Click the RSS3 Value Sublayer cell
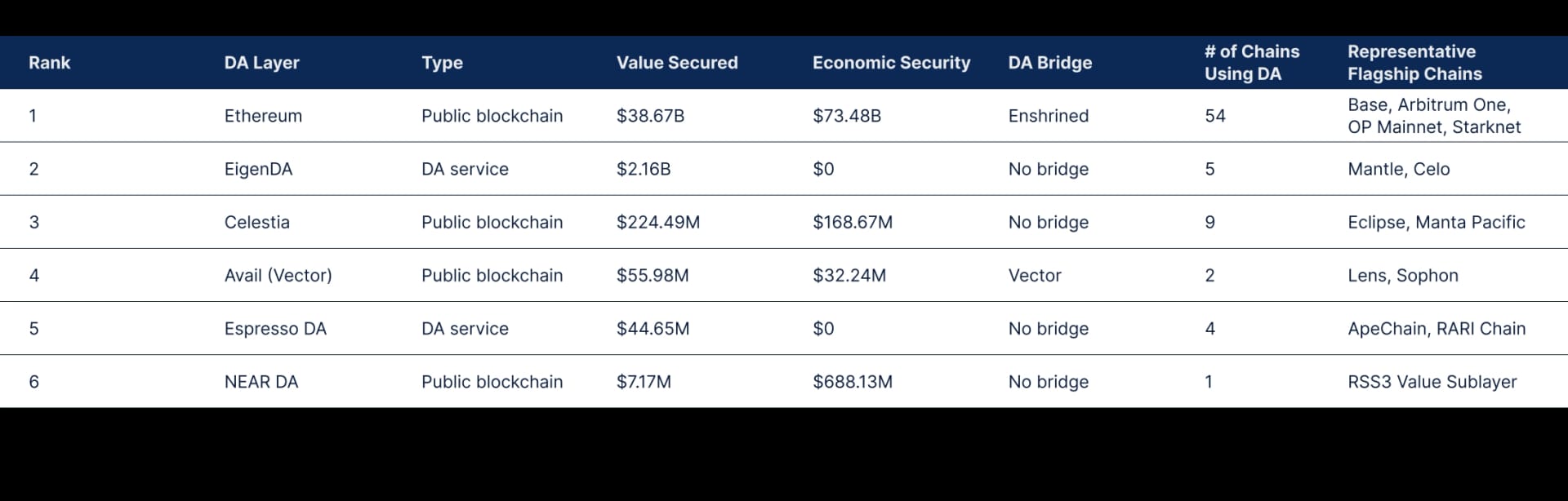Image resolution: width=1568 pixels, height=501 pixels. (x=1432, y=382)
